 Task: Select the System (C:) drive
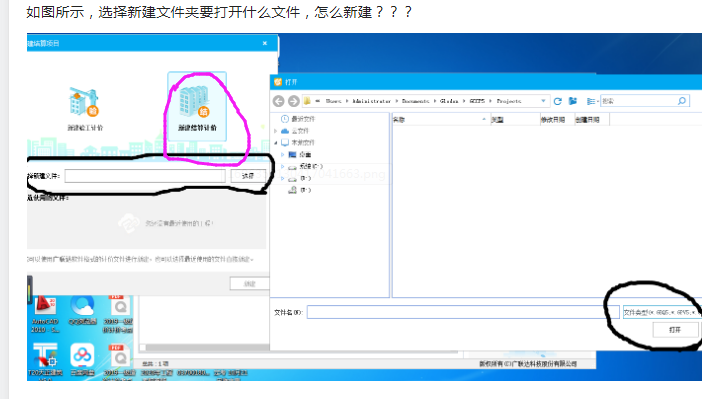point(305,166)
